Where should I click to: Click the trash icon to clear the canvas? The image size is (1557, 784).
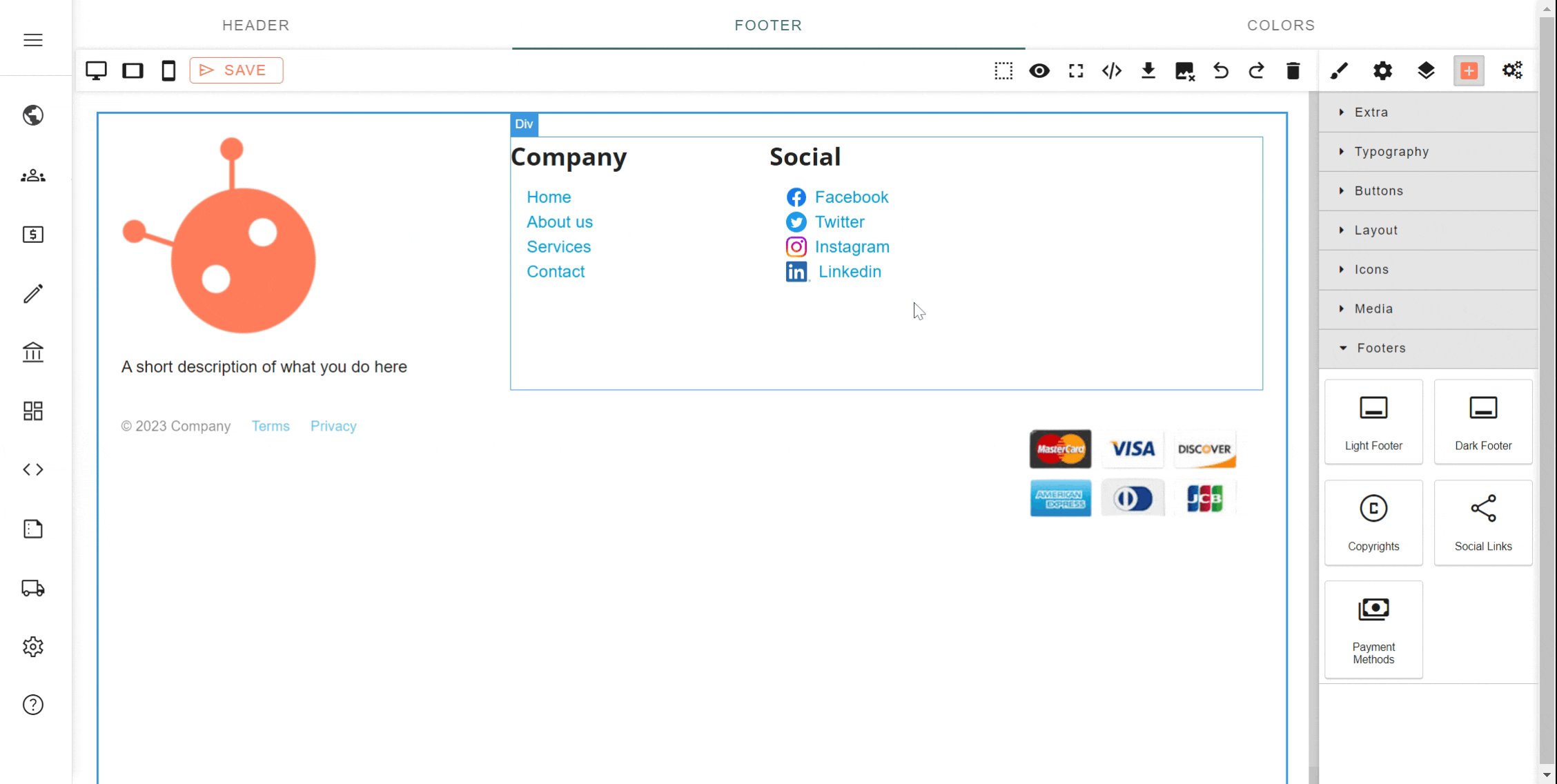point(1293,70)
